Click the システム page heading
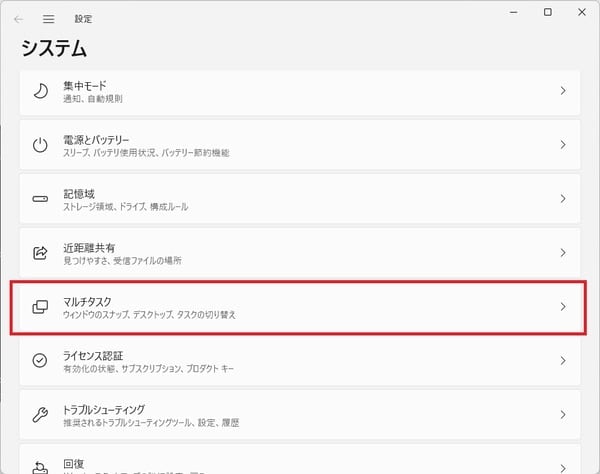The height and width of the screenshot is (474, 600). tap(54, 49)
